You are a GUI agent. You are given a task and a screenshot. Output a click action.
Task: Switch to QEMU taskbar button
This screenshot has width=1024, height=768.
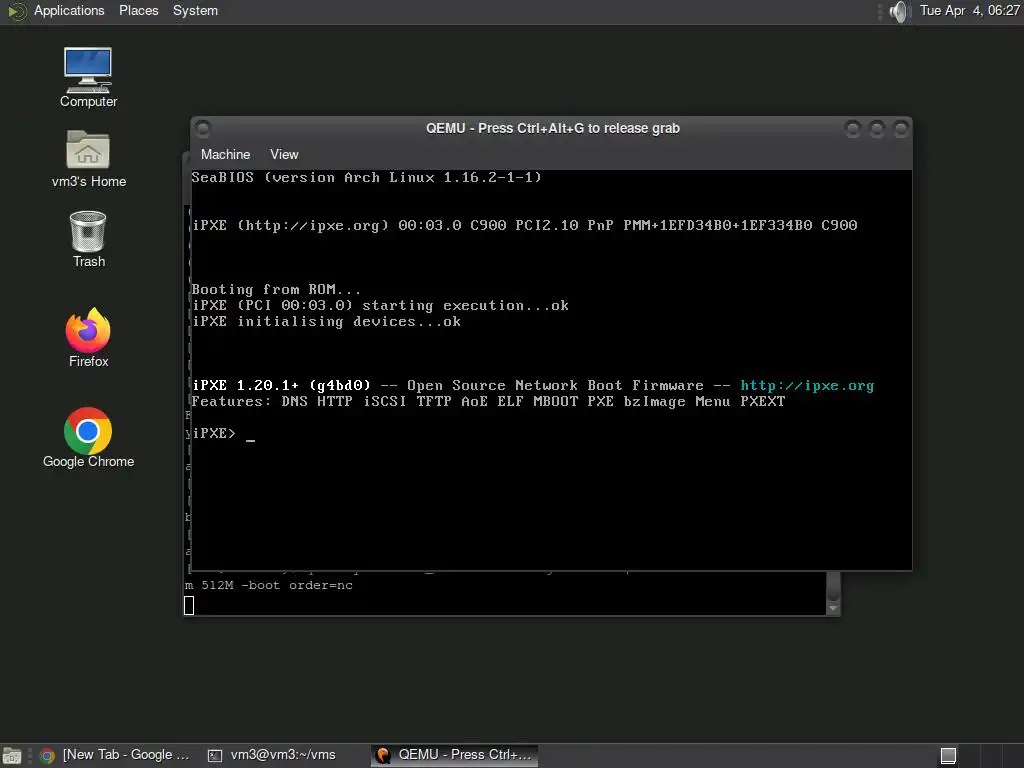click(455, 755)
